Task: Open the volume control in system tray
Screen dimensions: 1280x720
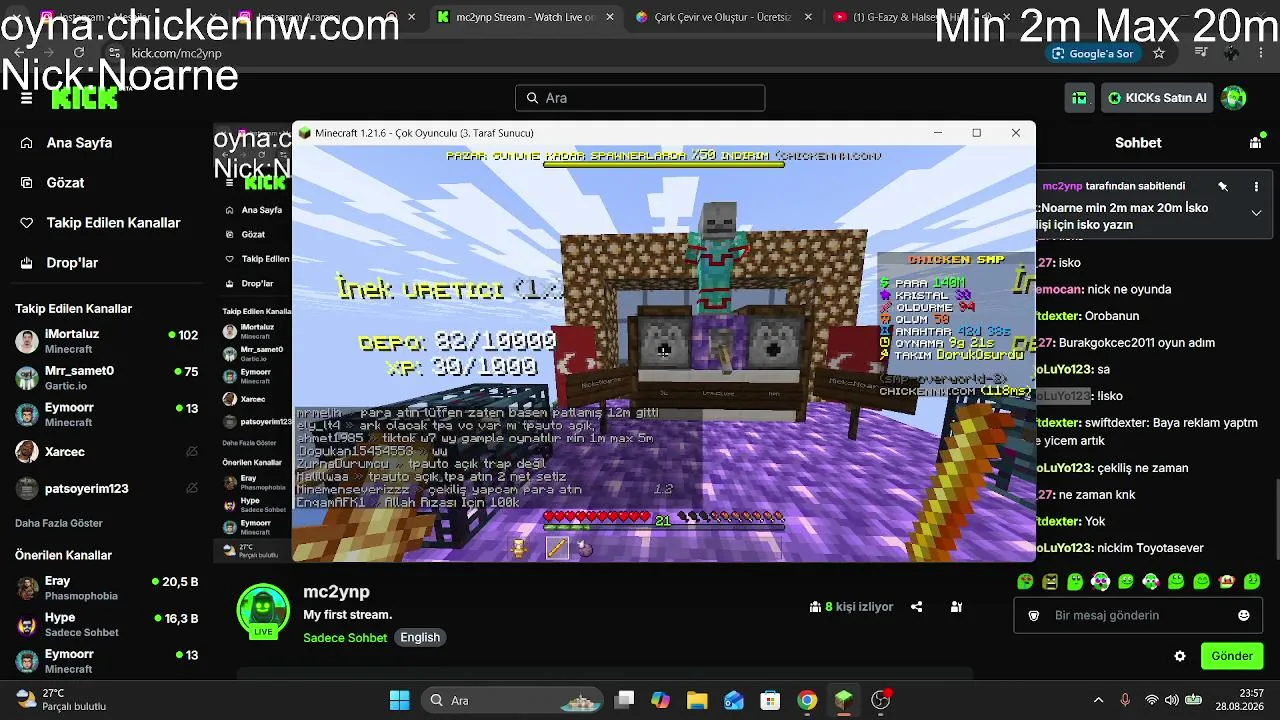Action: [1172, 700]
